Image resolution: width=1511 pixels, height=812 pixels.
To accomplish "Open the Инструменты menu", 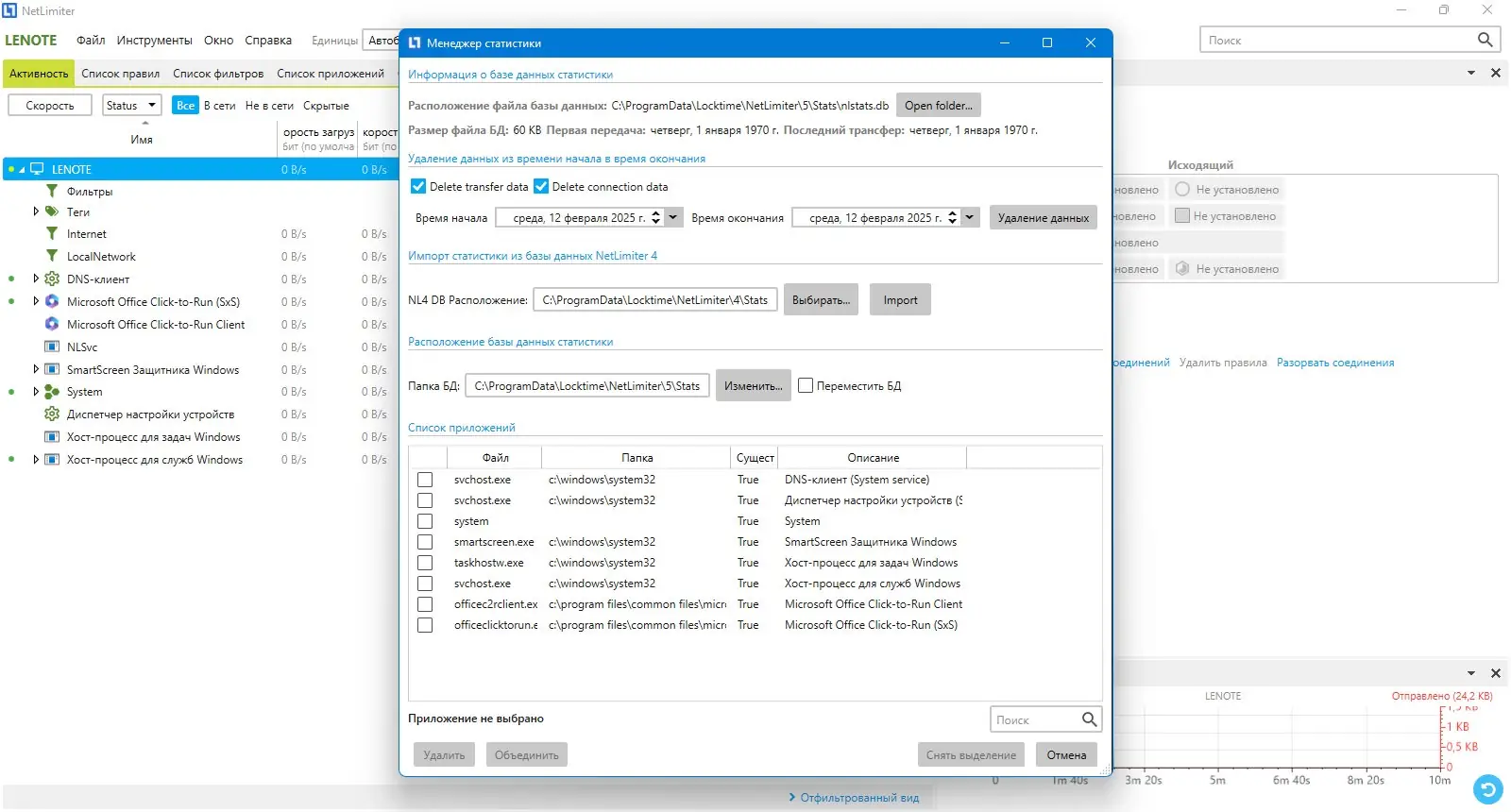I will 155,40.
